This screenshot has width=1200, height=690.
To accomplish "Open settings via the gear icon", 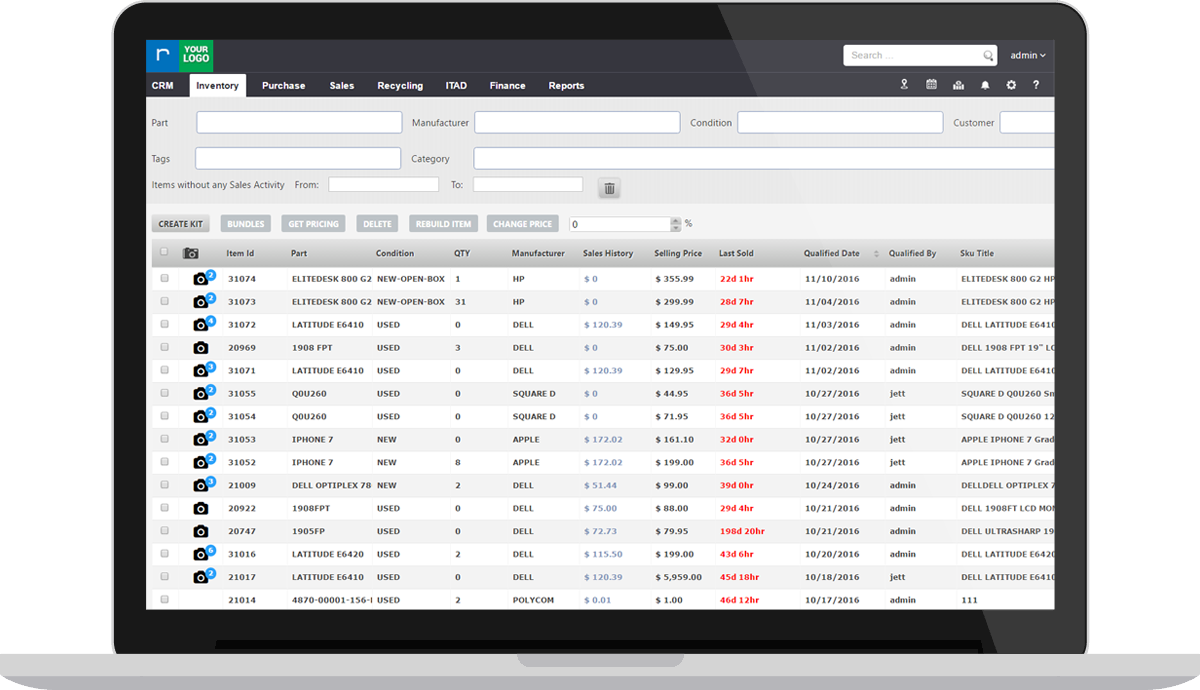I will coord(1011,85).
